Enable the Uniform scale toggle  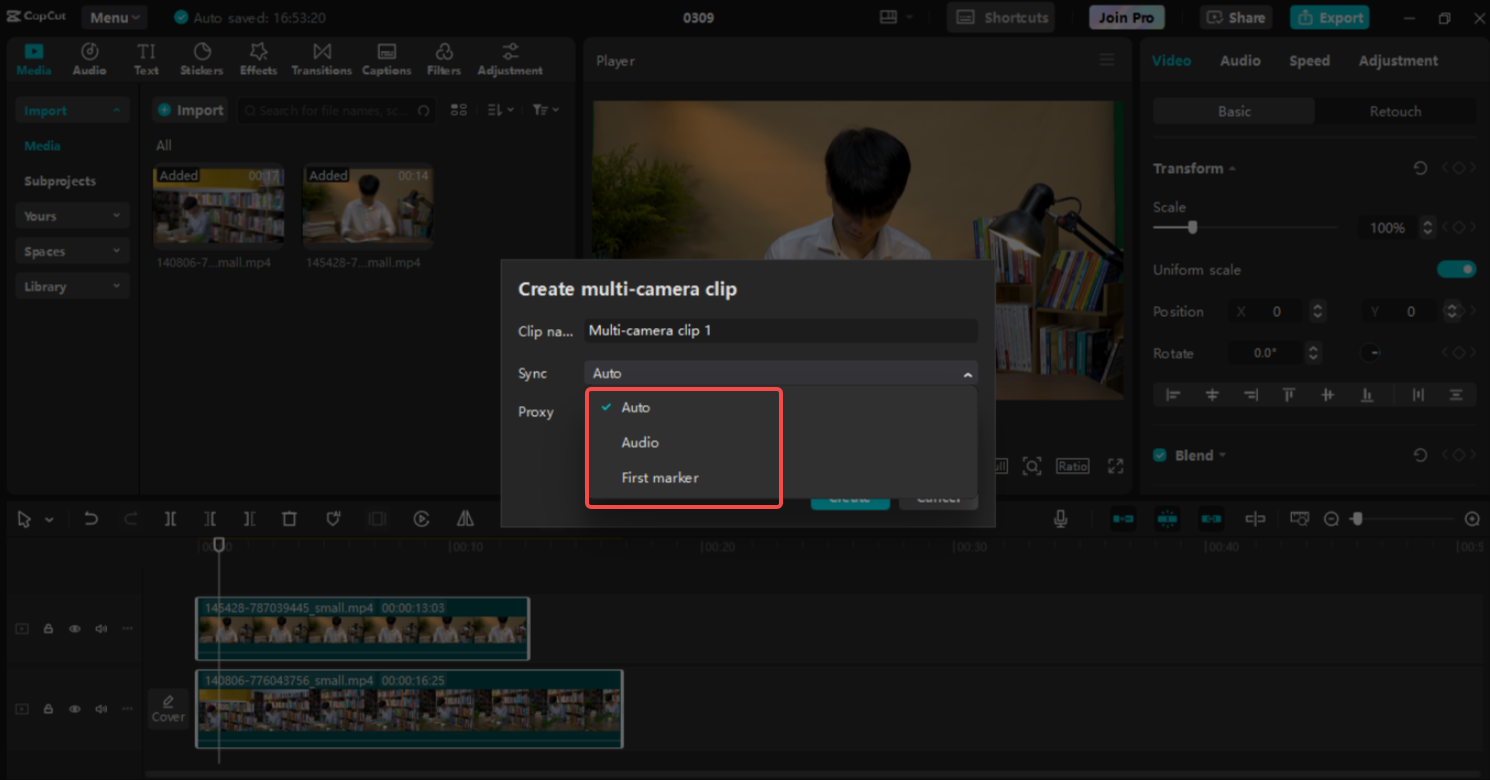[x=1457, y=269]
